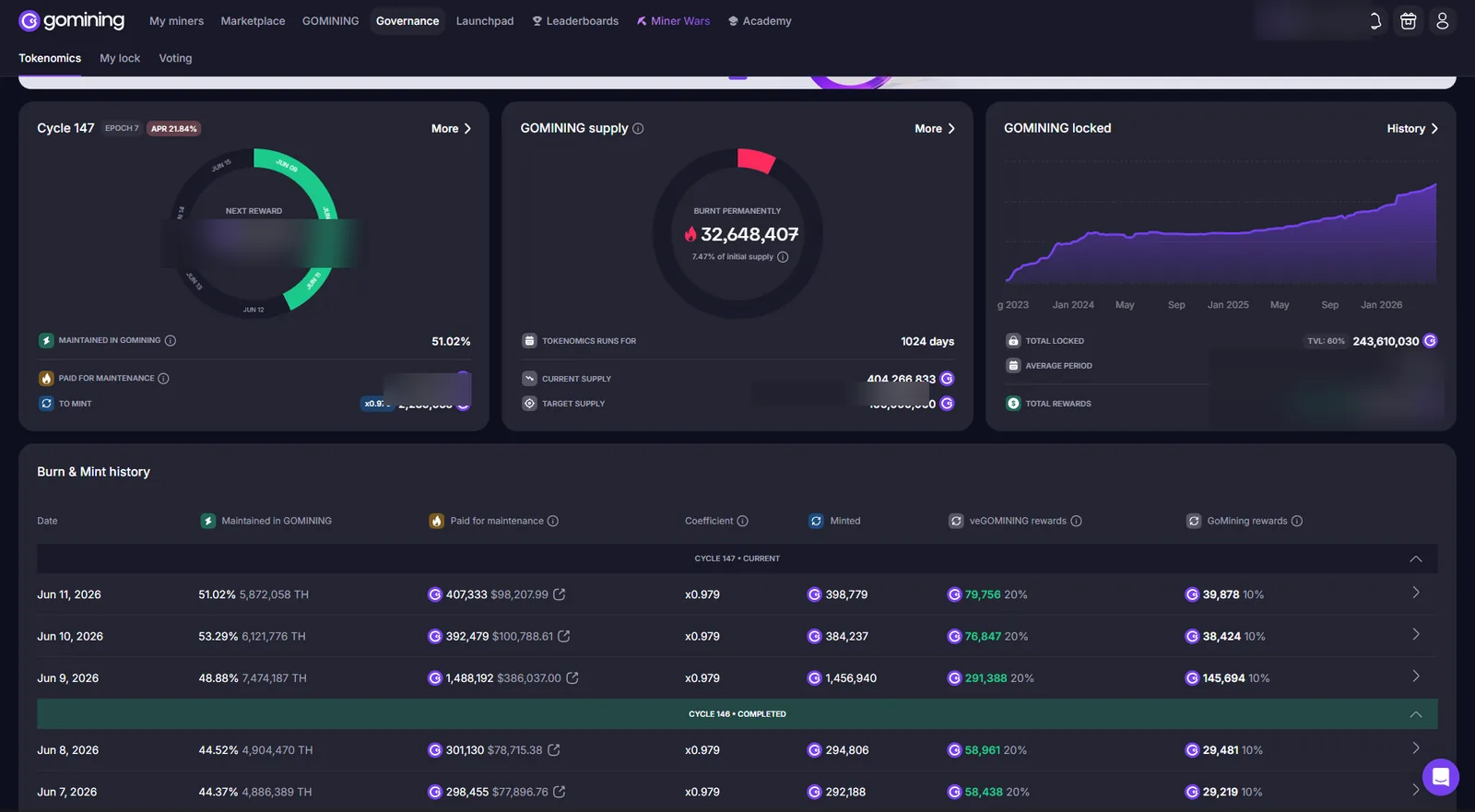The width and height of the screenshot is (1475, 812).
Task: Open external link for $100,788.61 payment
Action: click(564, 636)
